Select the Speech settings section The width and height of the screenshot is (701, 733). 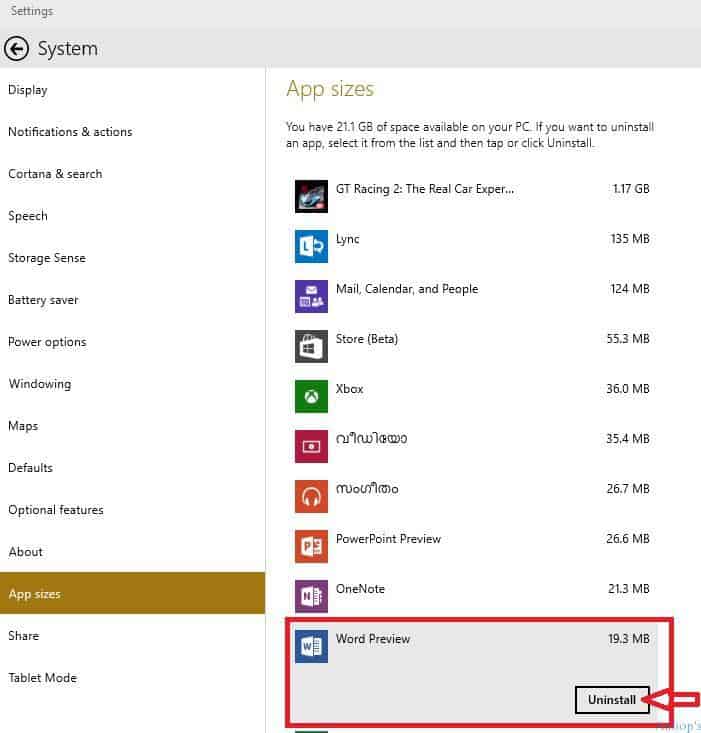132,216
